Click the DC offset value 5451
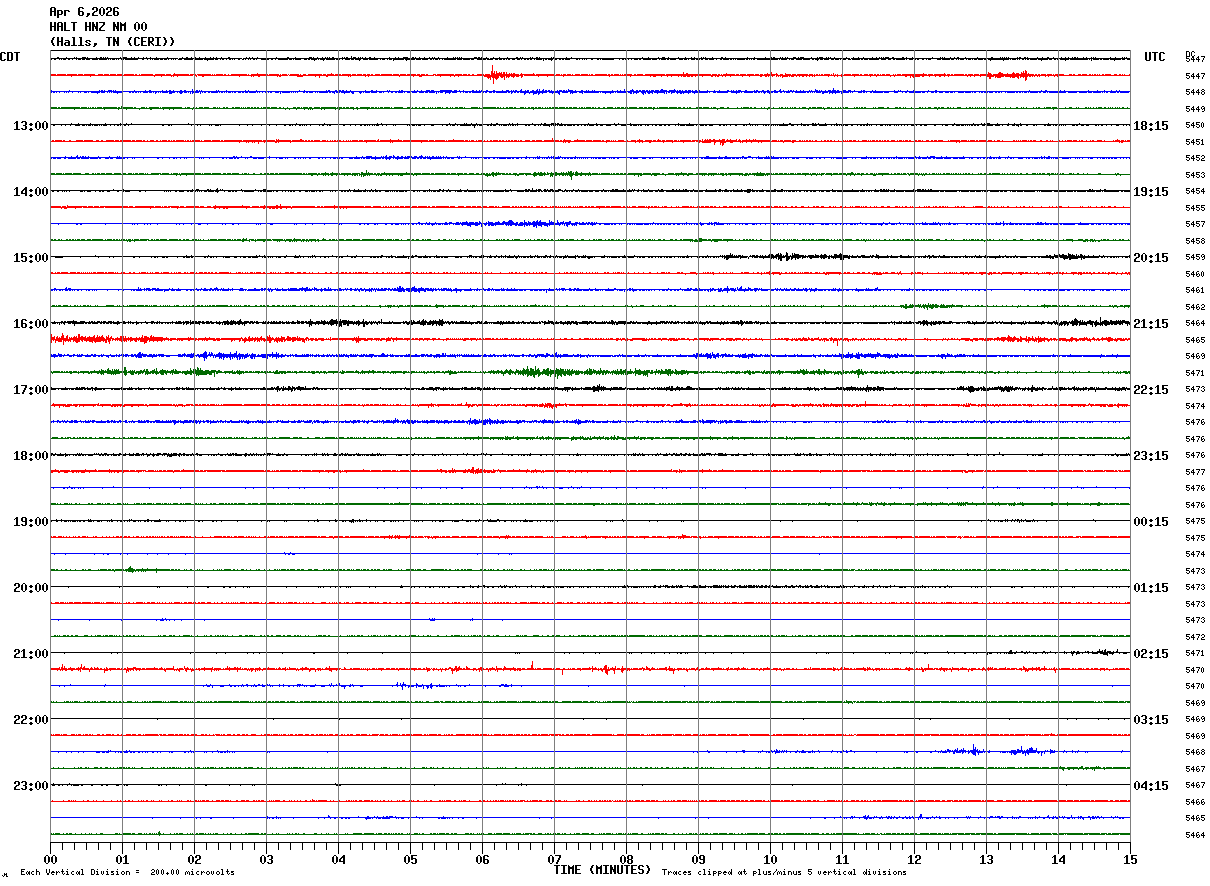The width and height of the screenshot is (1210, 886). click(x=1195, y=142)
